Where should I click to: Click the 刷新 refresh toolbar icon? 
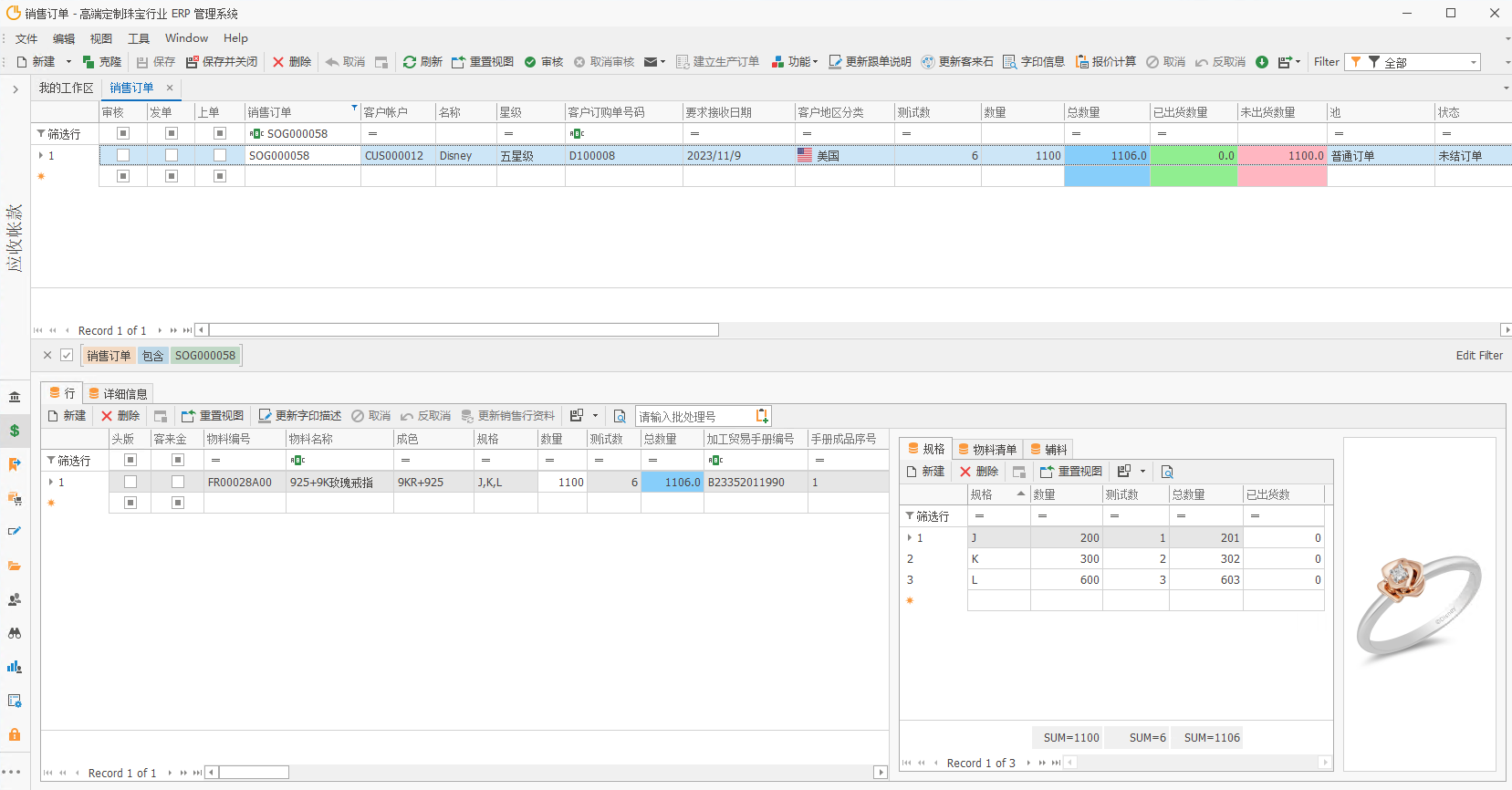[x=410, y=62]
